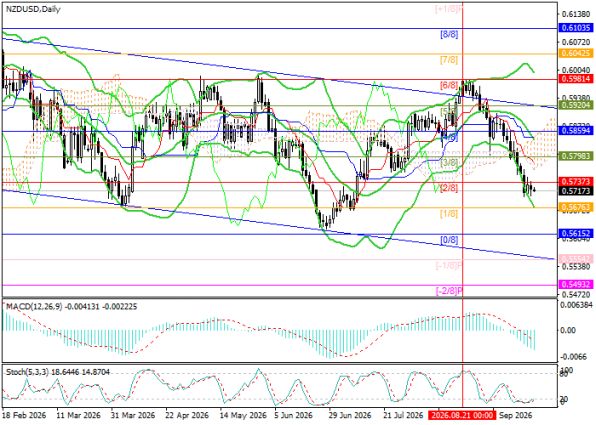This screenshot has height=425, width=596.
Task: Select the 0.60425 orange price label
Action: (x=575, y=53)
